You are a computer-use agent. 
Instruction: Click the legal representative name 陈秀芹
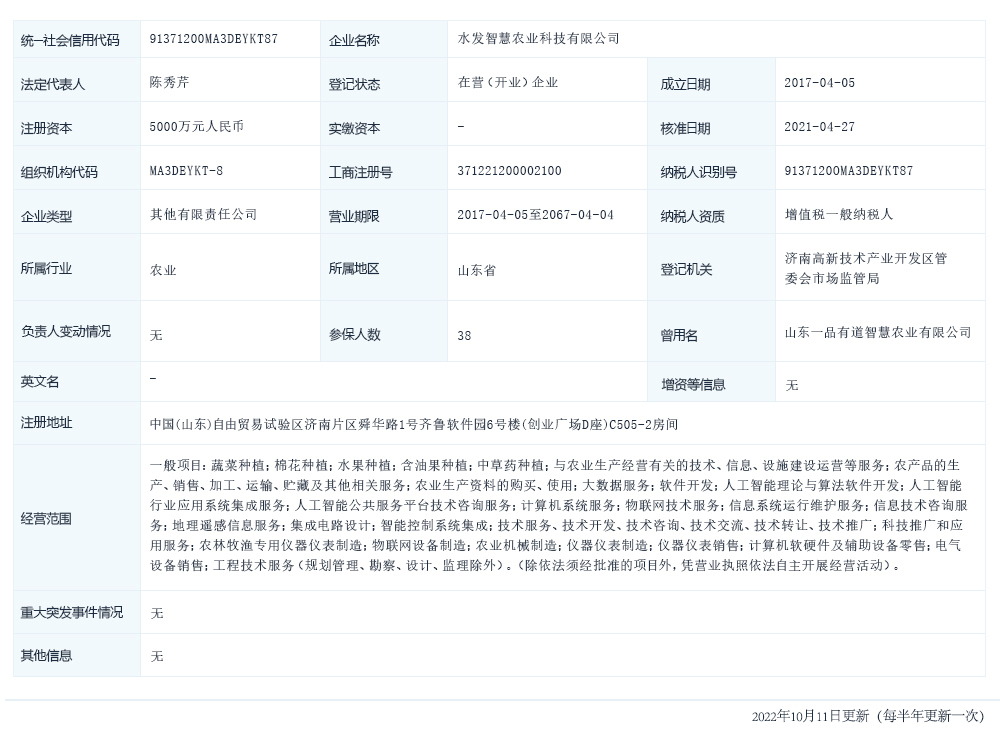(168, 83)
